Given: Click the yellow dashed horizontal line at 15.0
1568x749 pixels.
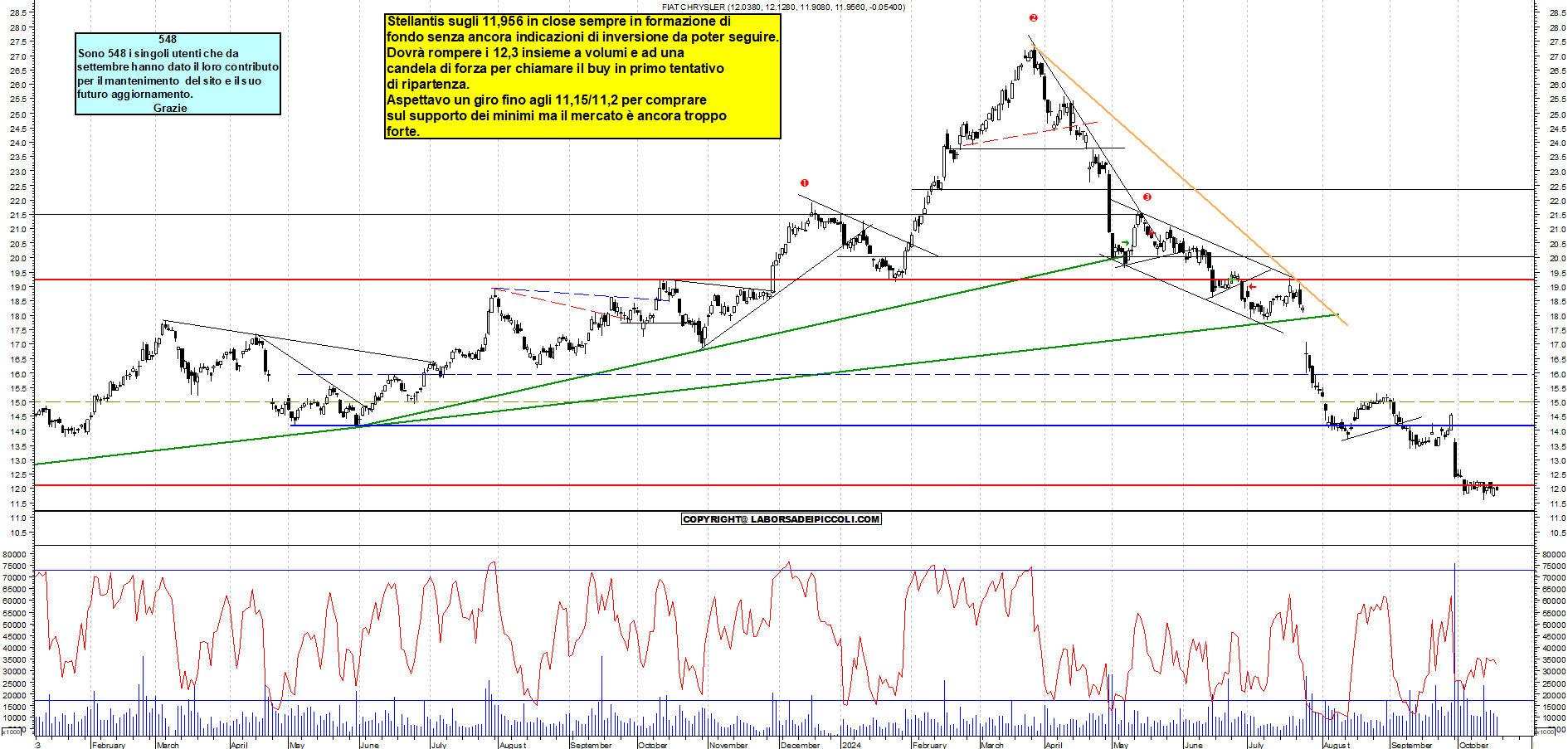Looking at the screenshot, I should (x=784, y=402).
